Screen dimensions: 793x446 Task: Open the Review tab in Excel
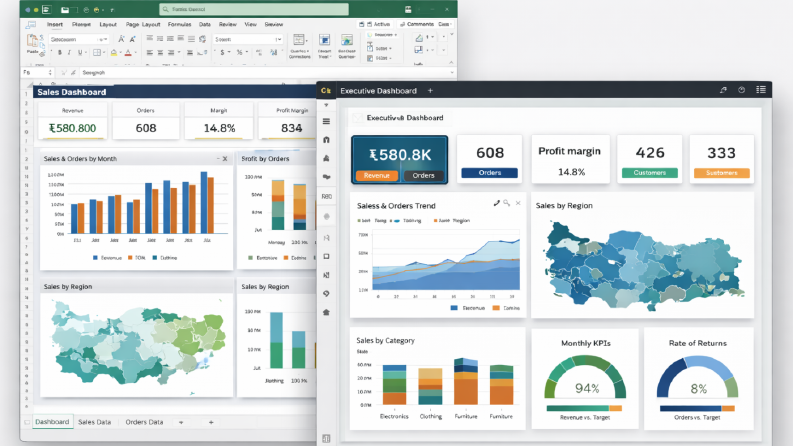pyautogui.click(x=228, y=24)
